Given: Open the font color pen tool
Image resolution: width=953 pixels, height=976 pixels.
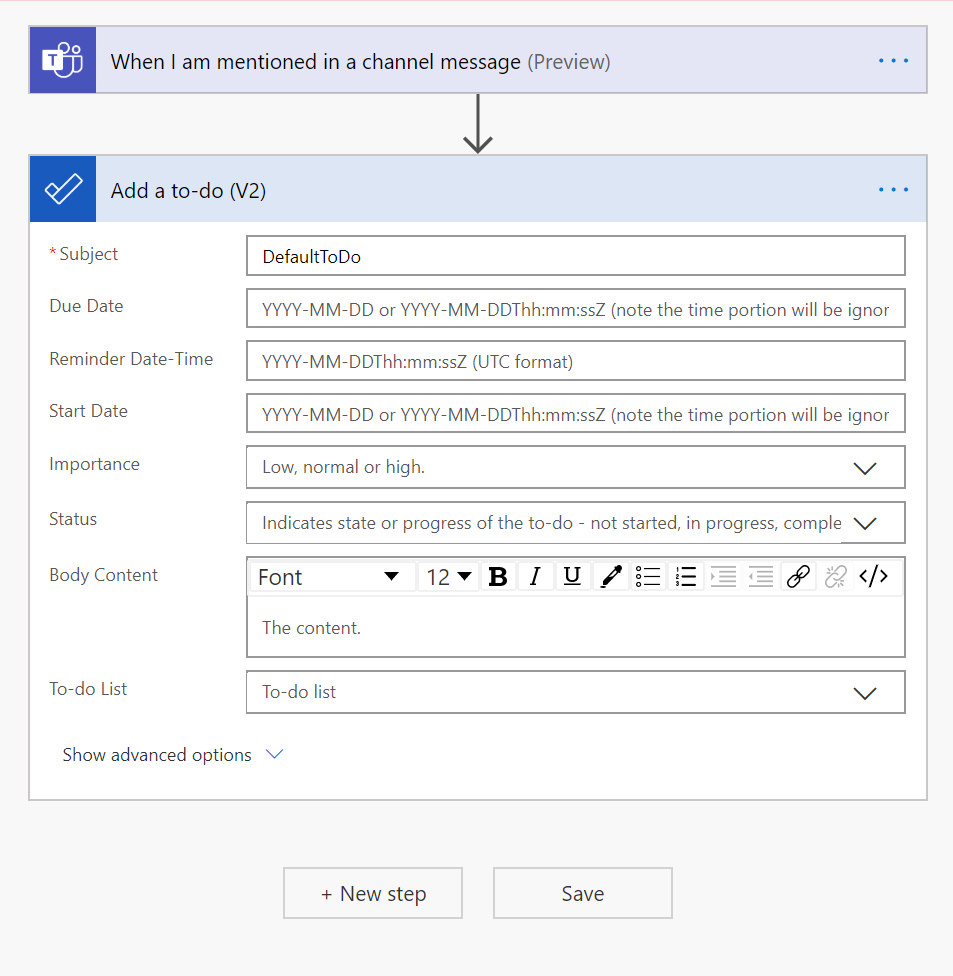Looking at the screenshot, I should point(611,577).
